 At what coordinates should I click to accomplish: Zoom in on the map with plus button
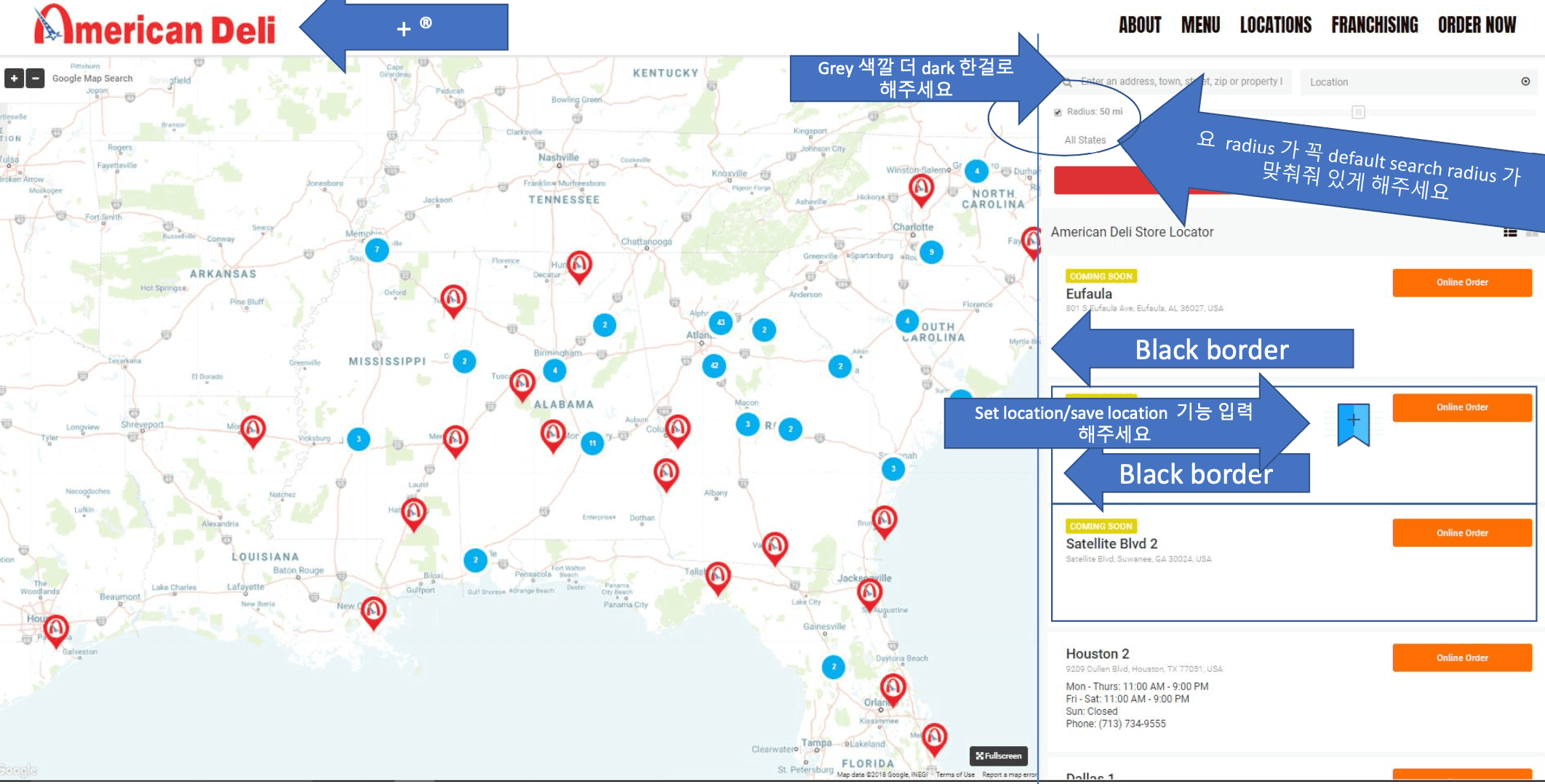[x=14, y=78]
